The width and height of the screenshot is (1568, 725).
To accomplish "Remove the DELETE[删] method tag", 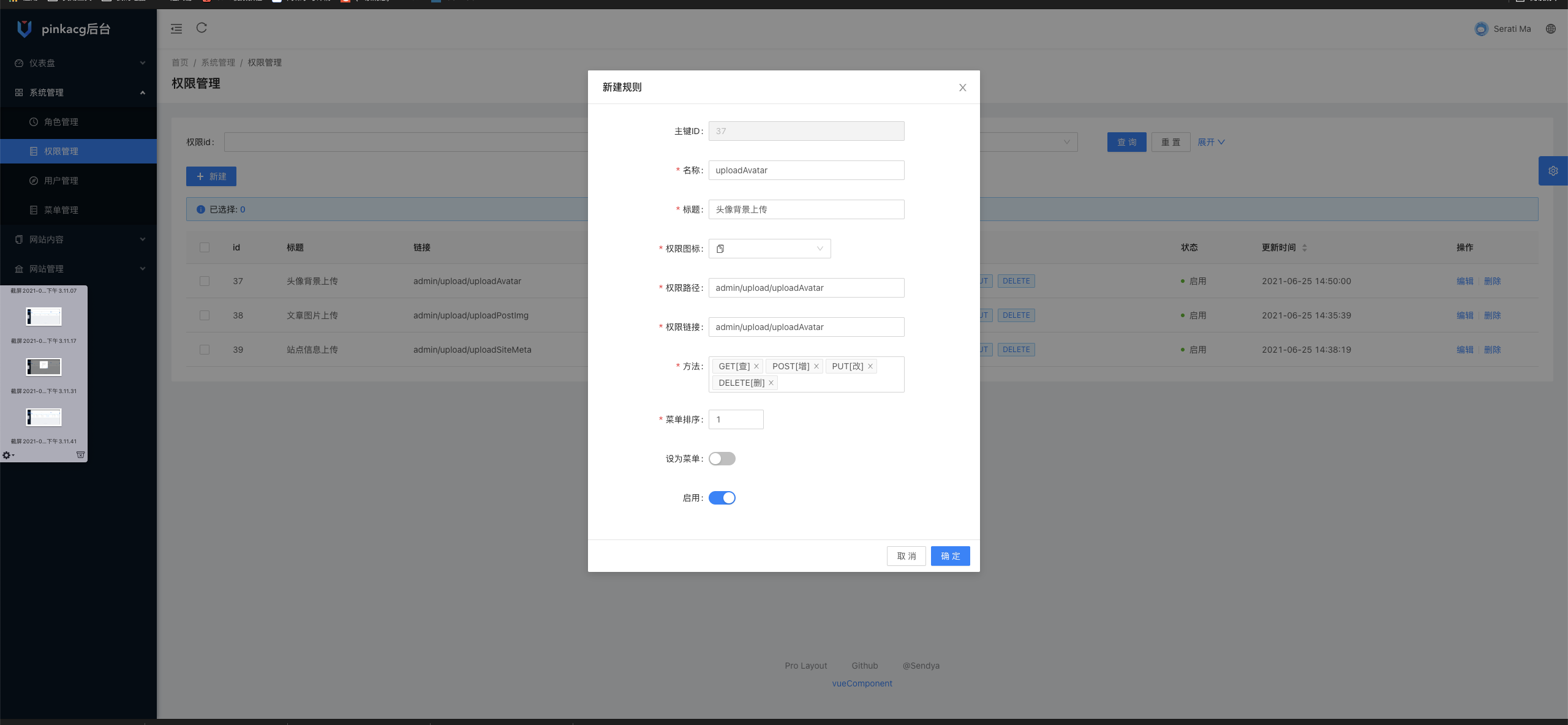I will tap(771, 383).
